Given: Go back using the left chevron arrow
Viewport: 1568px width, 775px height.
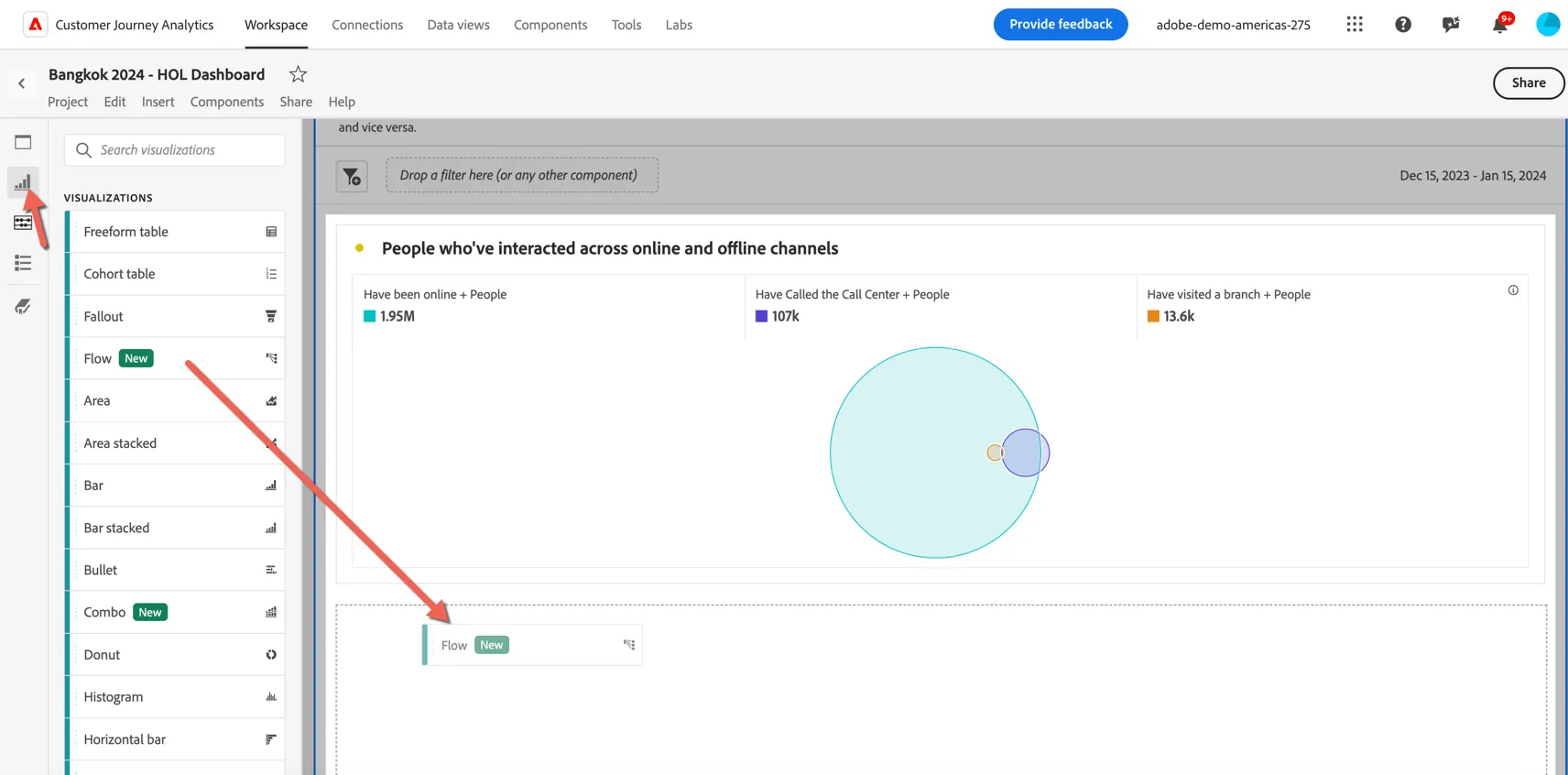Looking at the screenshot, I should pos(22,83).
